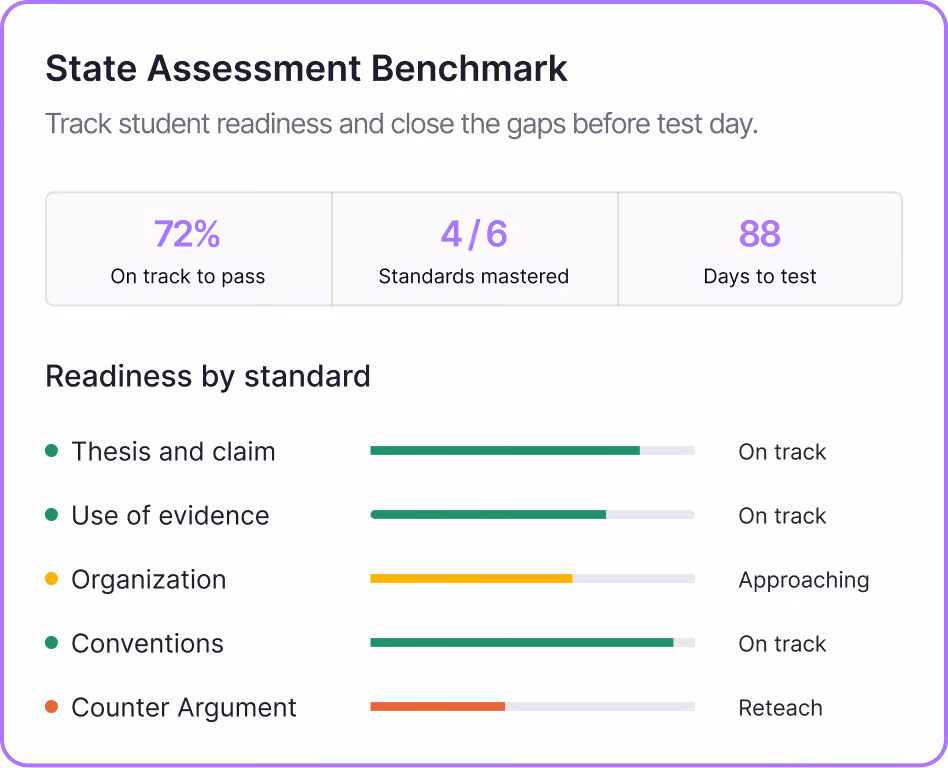Screen dimensions: 948x768
Task: Click the green dot beside Use of evidence
Action: click(51, 515)
